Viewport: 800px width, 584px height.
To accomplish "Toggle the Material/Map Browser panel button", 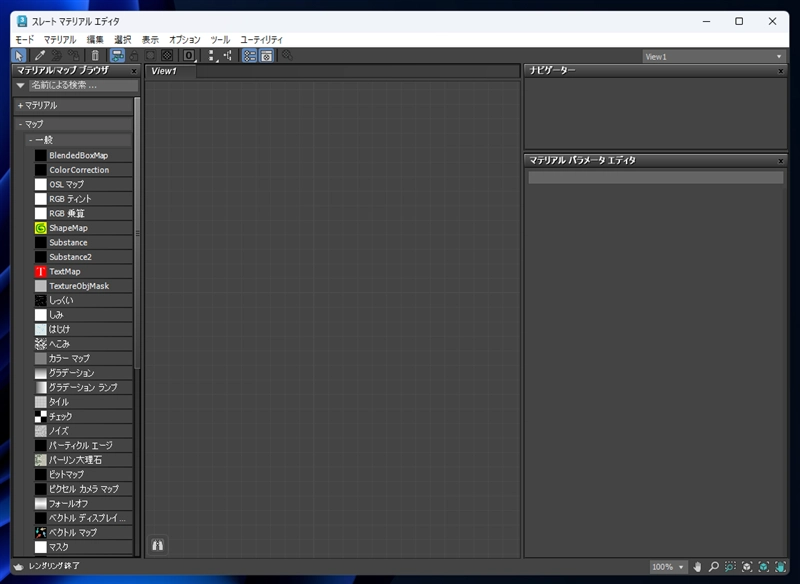I will coord(249,56).
